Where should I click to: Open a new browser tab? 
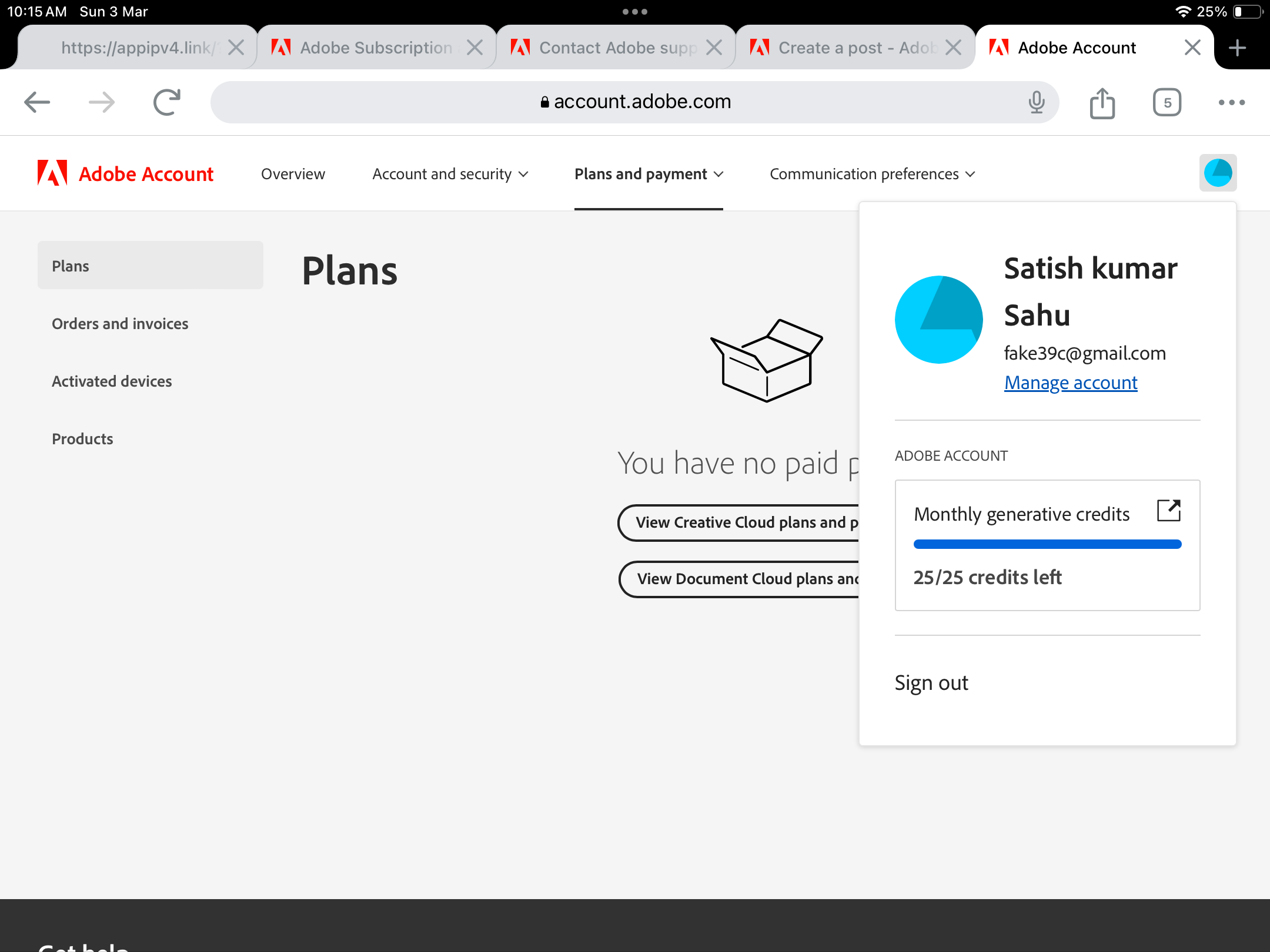(x=1237, y=48)
